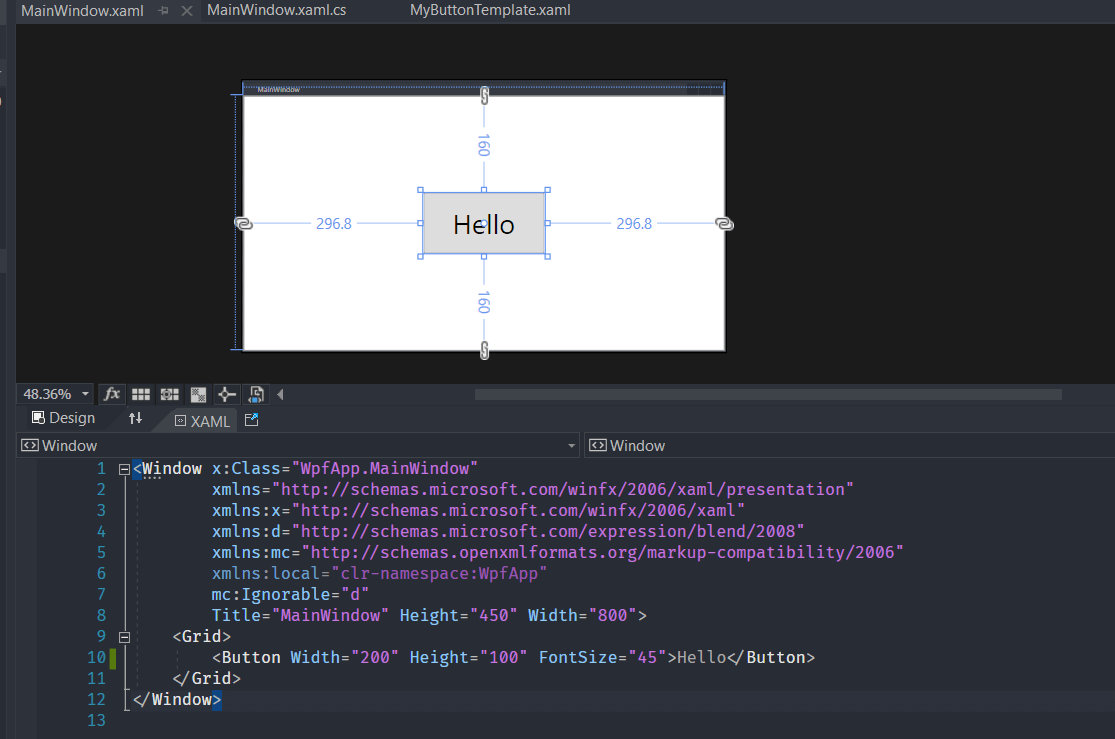Select the Hello button on the designer
1115x739 pixels.
pos(484,223)
